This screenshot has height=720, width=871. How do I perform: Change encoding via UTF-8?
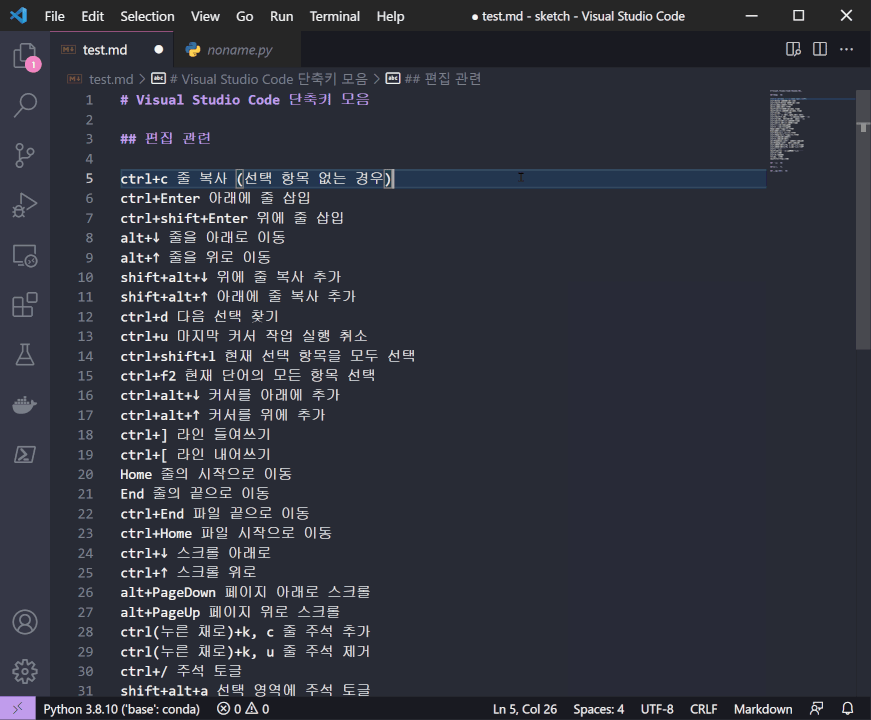click(x=657, y=709)
